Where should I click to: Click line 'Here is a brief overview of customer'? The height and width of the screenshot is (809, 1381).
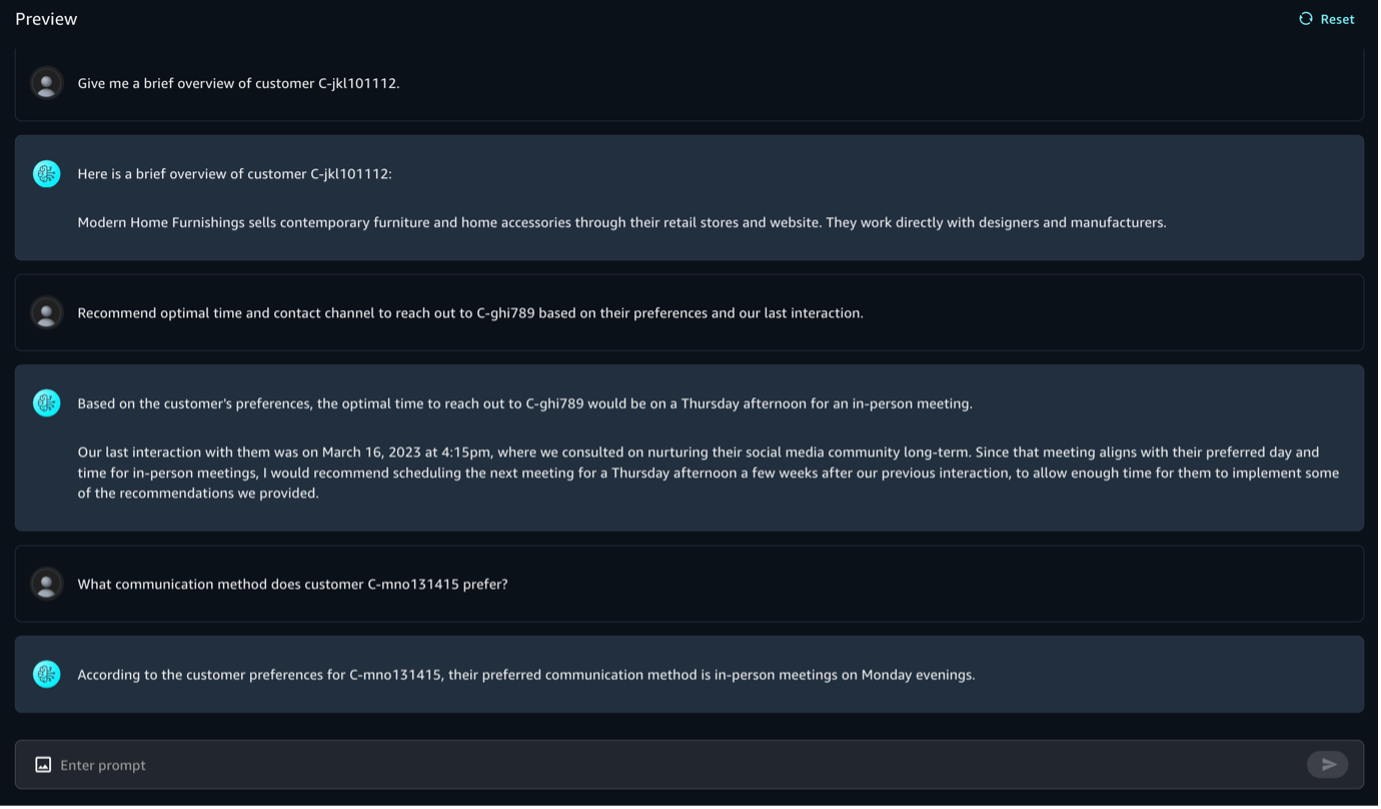point(234,174)
